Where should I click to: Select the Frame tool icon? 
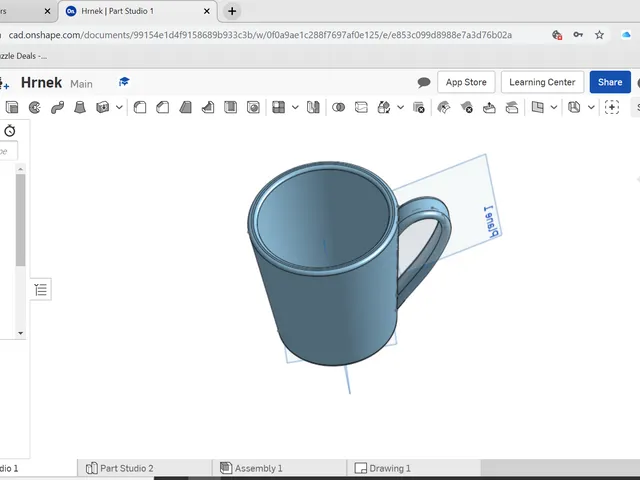574,107
